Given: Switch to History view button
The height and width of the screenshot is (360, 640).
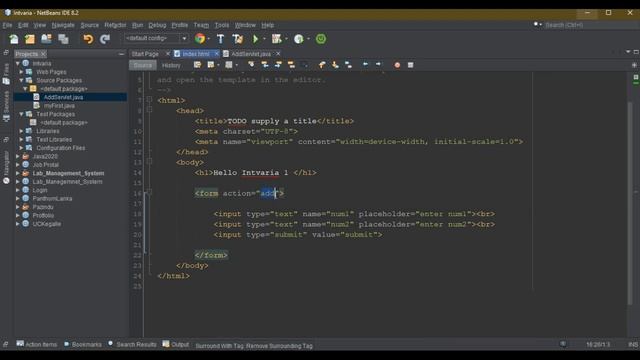Looking at the screenshot, I should click(x=171, y=65).
